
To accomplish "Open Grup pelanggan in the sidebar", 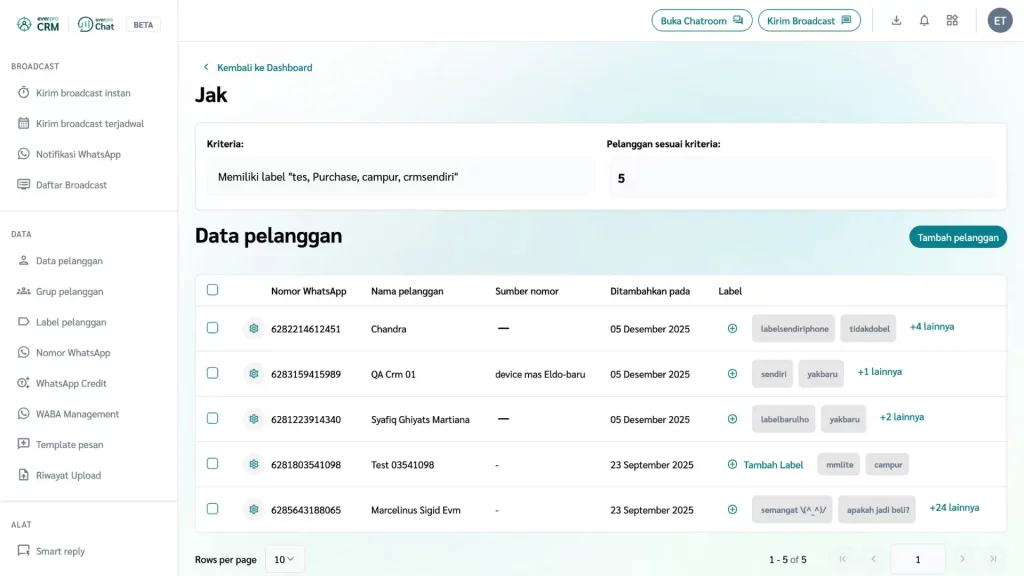I will coord(69,292).
